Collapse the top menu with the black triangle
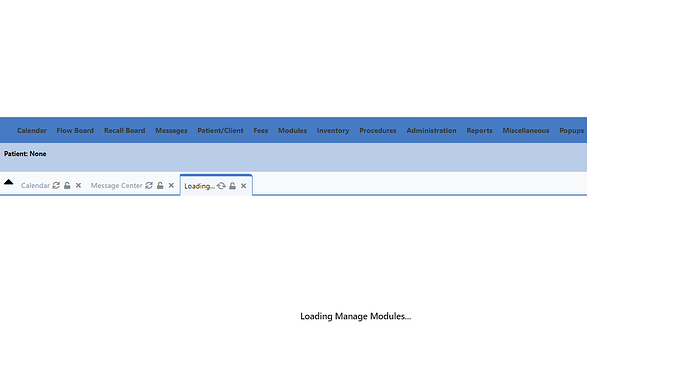Viewport: 690px width, 387px height. (8, 182)
